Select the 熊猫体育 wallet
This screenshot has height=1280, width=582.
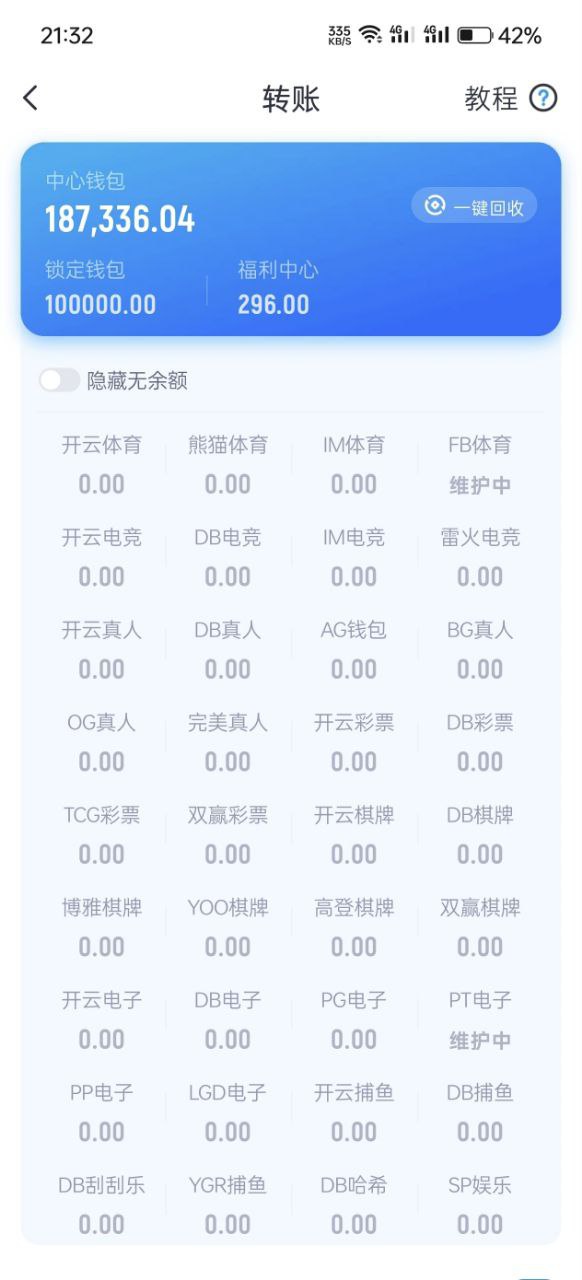(x=228, y=465)
